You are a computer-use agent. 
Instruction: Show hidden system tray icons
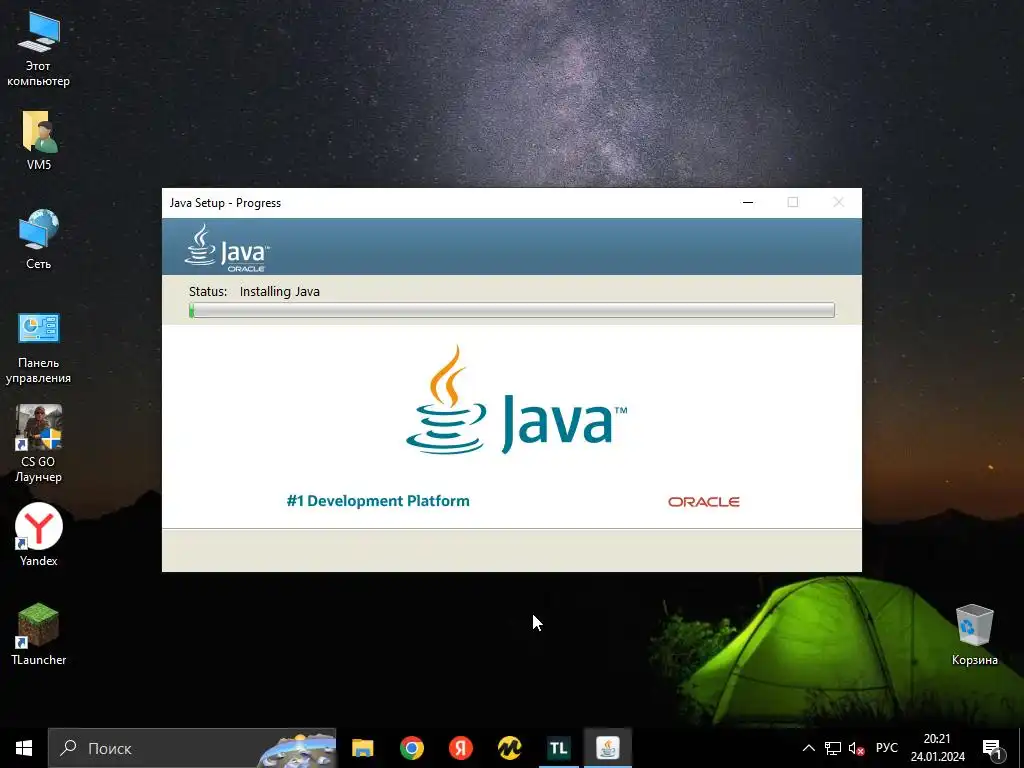coord(808,748)
